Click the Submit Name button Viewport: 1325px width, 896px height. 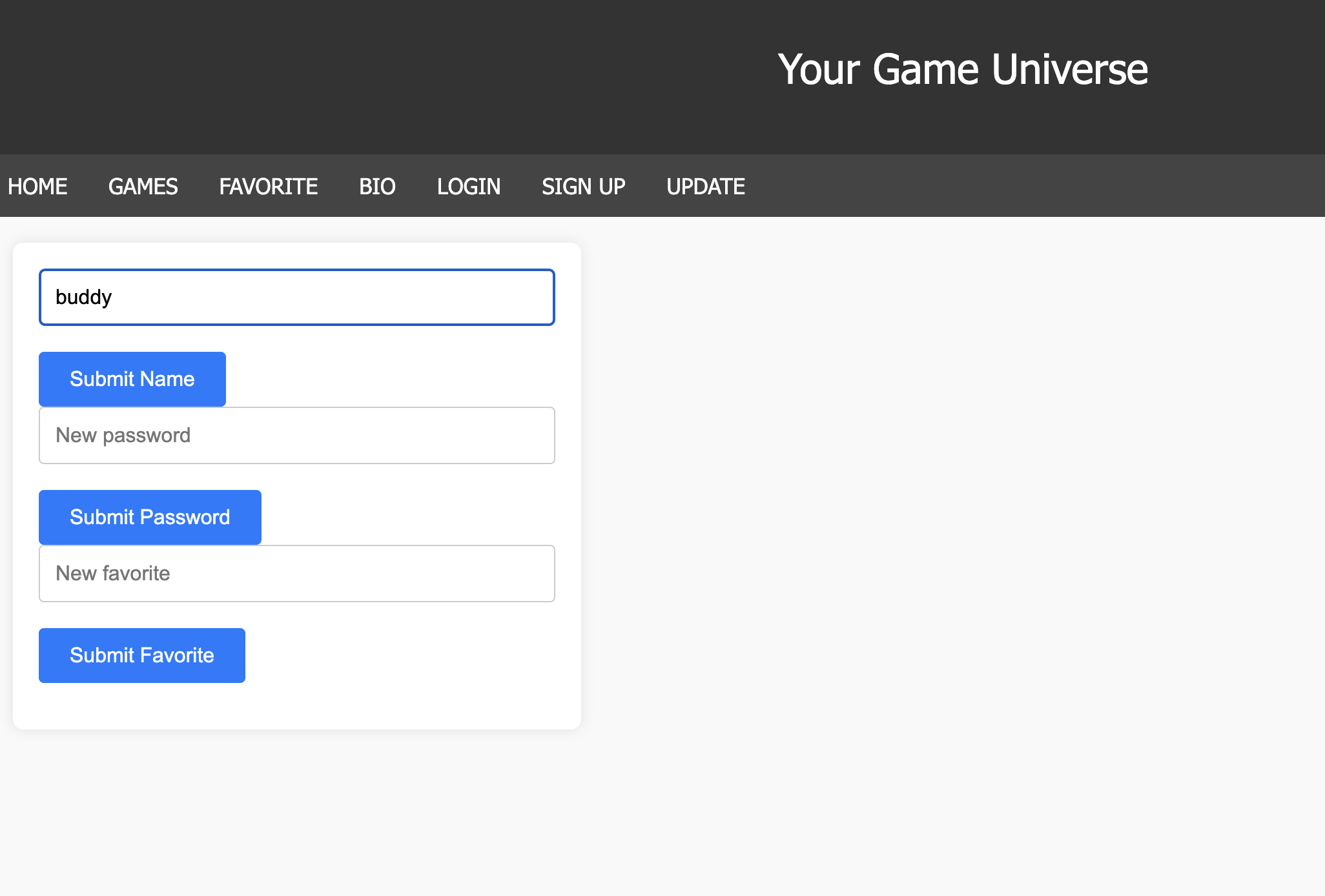pyautogui.click(x=132, y=379)
